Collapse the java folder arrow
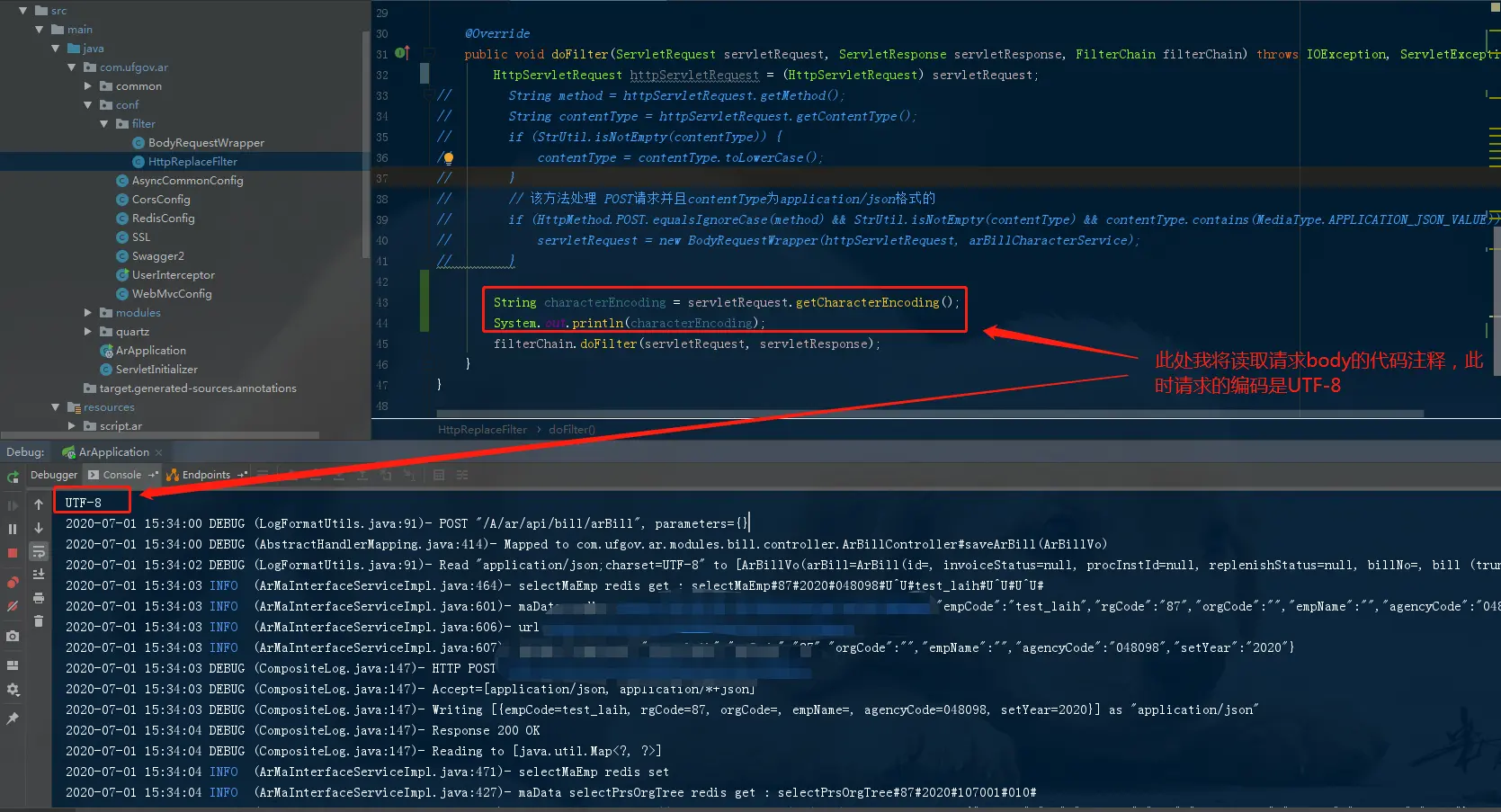The width and height of the screenshot is (1501, 812). click(56, 49)
